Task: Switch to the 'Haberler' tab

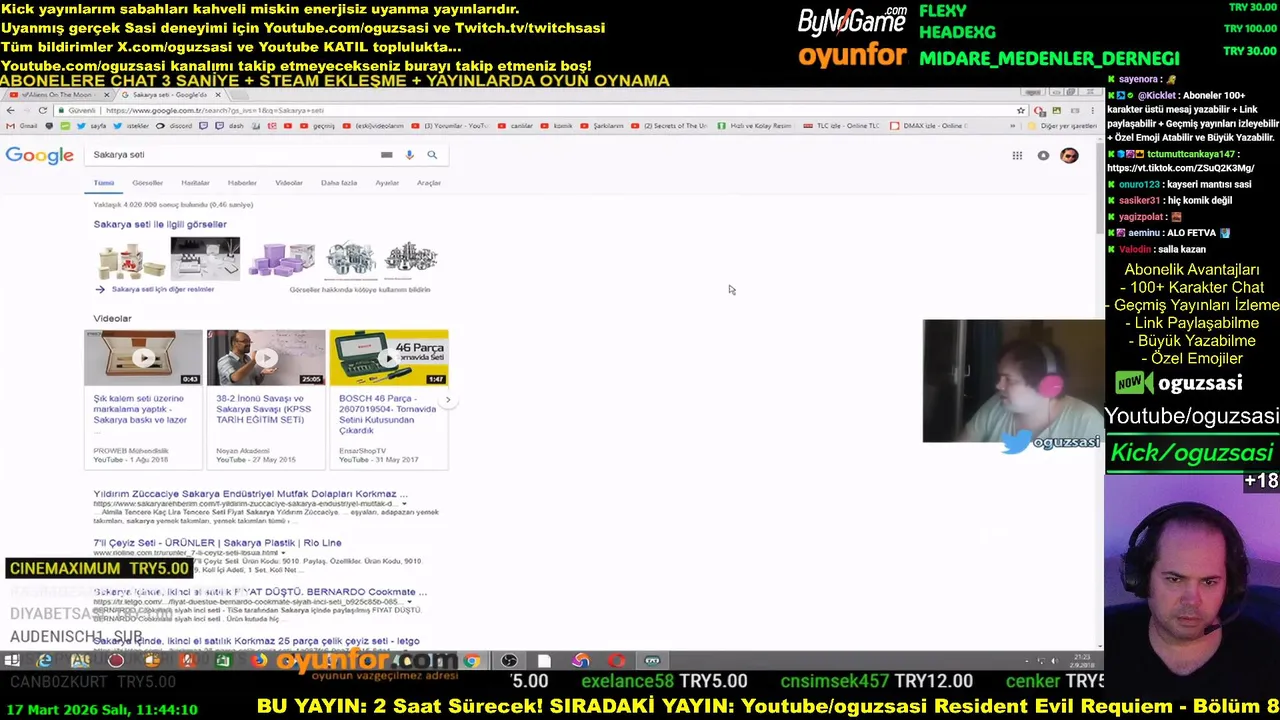Action: coord(242,183)
